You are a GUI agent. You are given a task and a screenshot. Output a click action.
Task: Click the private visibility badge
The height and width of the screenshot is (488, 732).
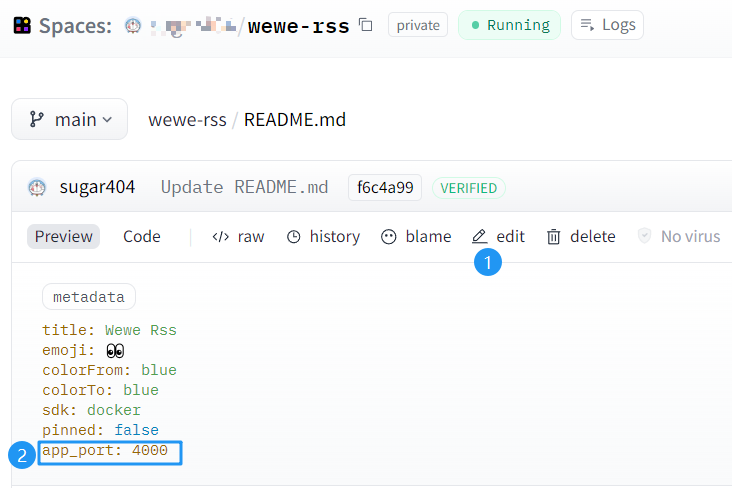coord(417,25)
